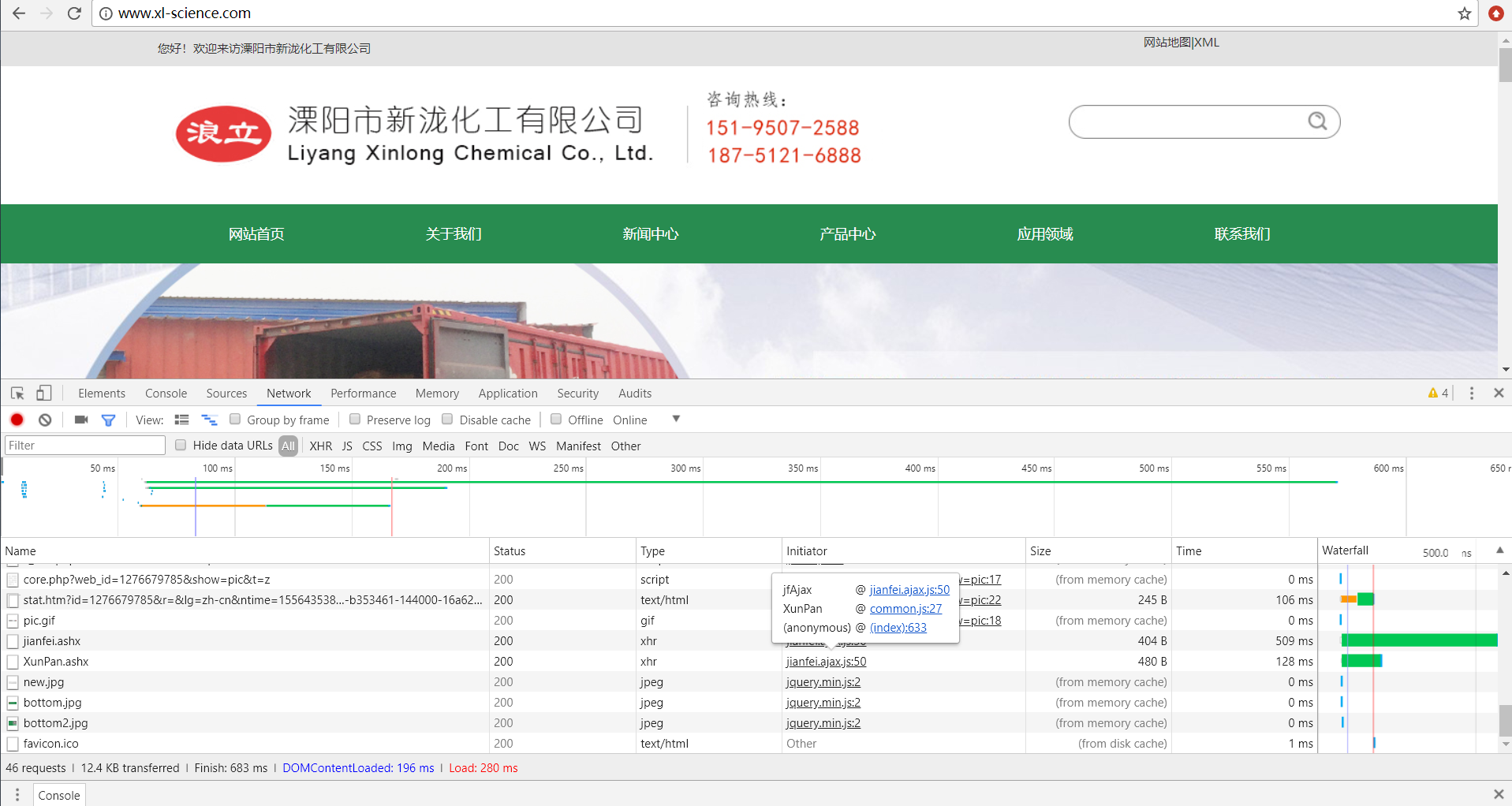The image size is (1512, 806).
Task: Open jianfei.ajax.js:50 link in tooltip
Action: coord(909,590)
